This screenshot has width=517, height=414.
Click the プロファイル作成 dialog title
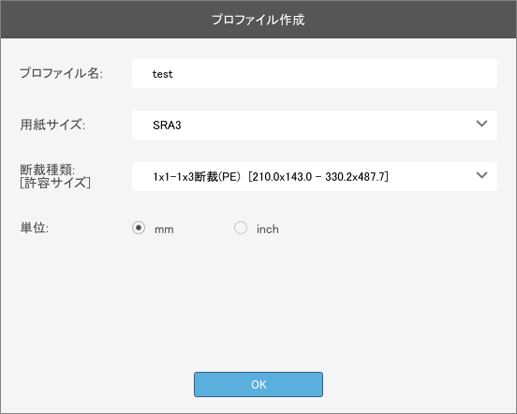pyautogui.click(x=258, y=20)
